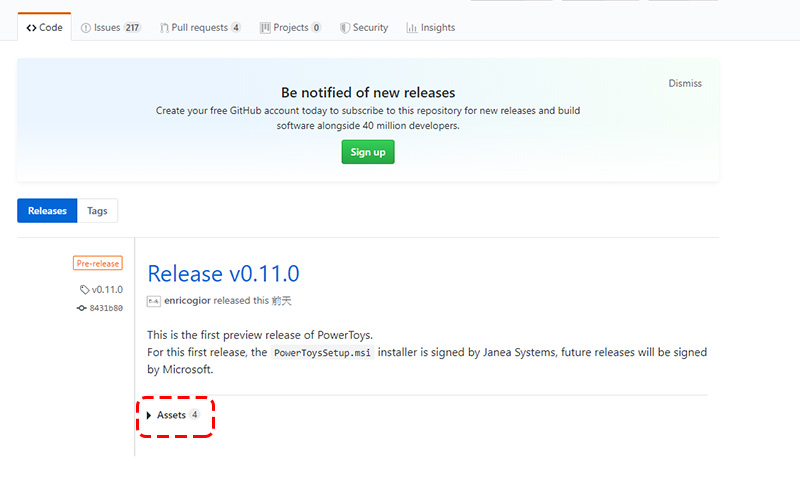Dismiss the new releases notification banner

pyautogui.click(x=685, y=83)
